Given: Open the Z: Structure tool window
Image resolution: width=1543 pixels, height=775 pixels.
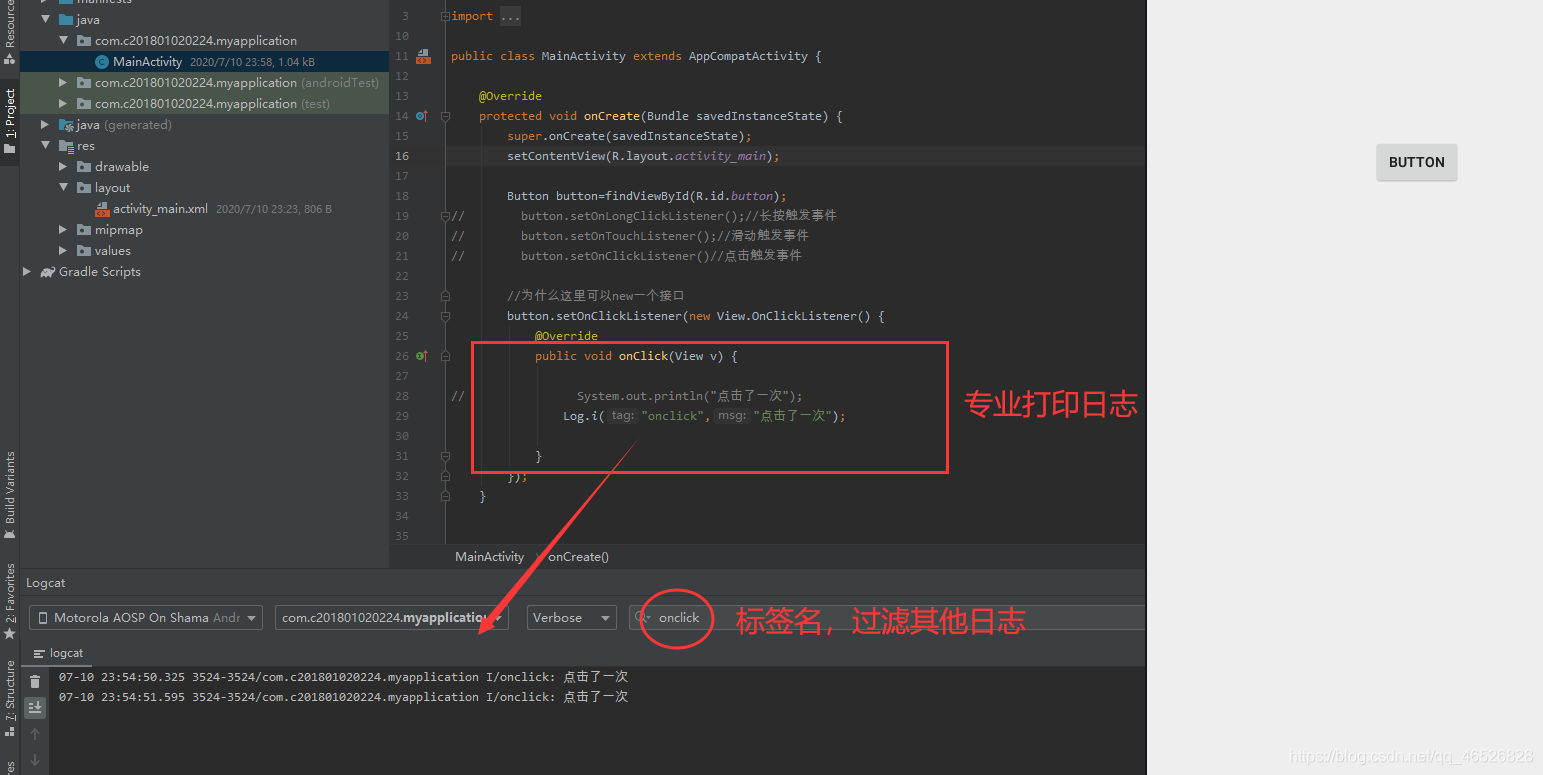Looking at the screenshot, I should click(10, 698).
